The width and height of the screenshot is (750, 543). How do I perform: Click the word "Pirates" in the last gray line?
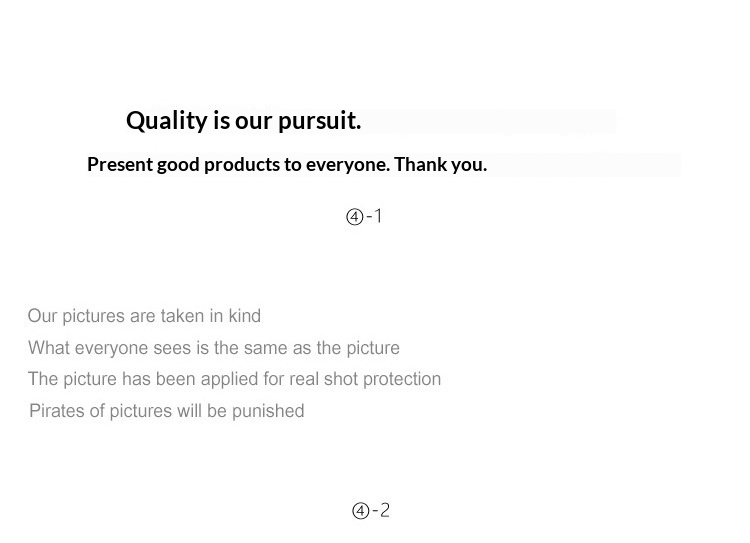tap(56, 411)
